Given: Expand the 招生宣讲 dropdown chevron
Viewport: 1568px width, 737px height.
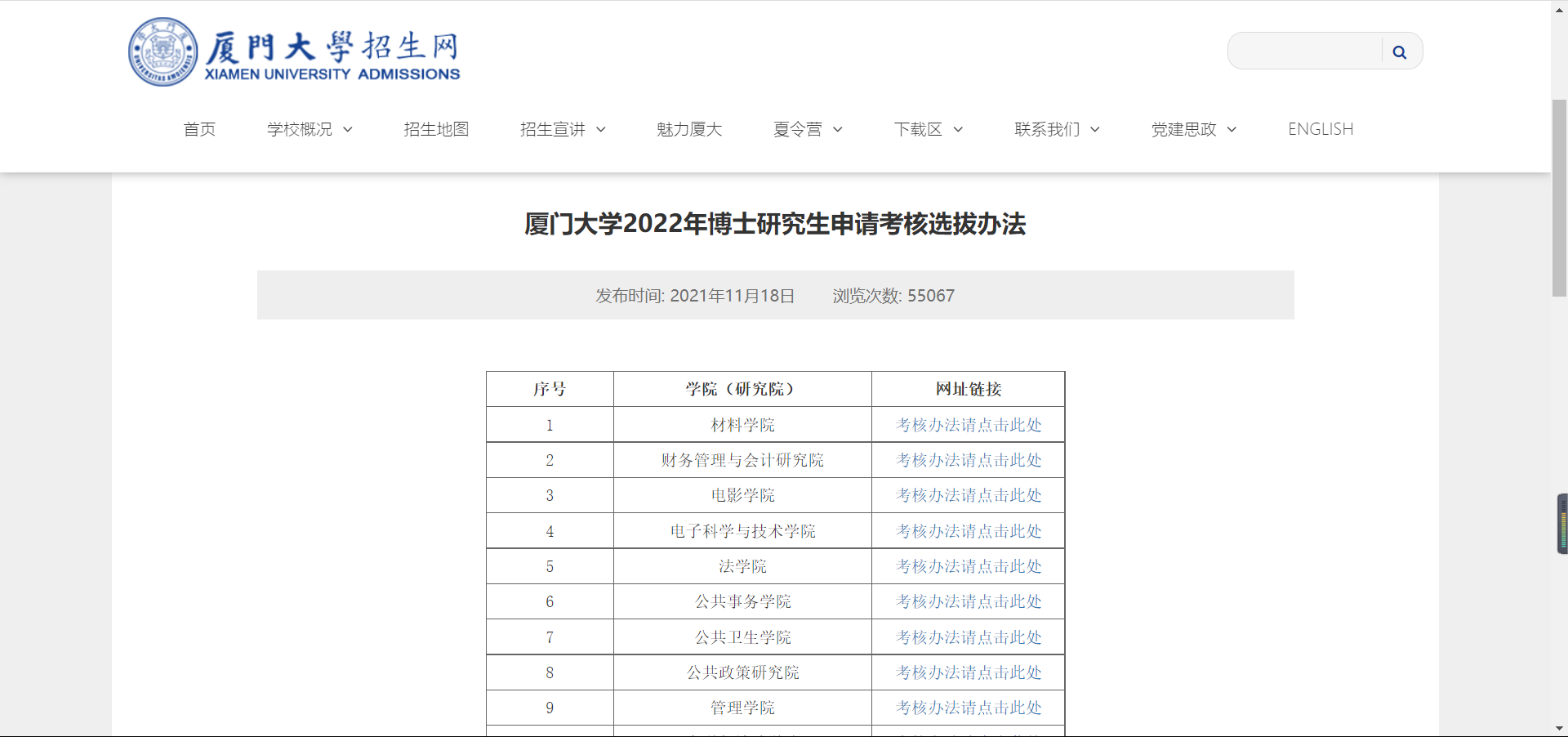Looking at the screenshot, I should pyautogui.click(x=601, y=130).
